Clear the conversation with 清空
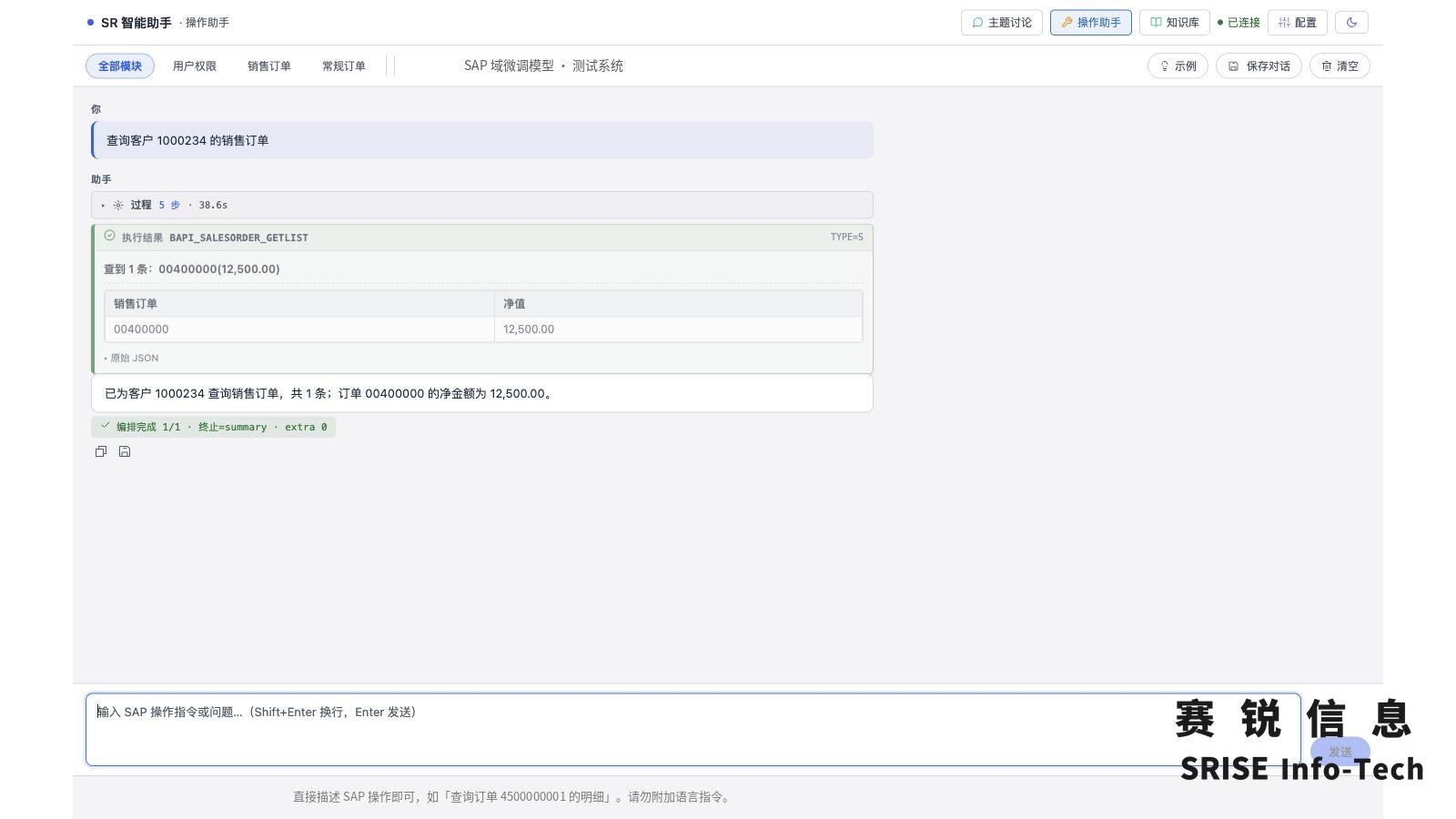This screenshot has width=1456, height=819. pos(1340,66)
